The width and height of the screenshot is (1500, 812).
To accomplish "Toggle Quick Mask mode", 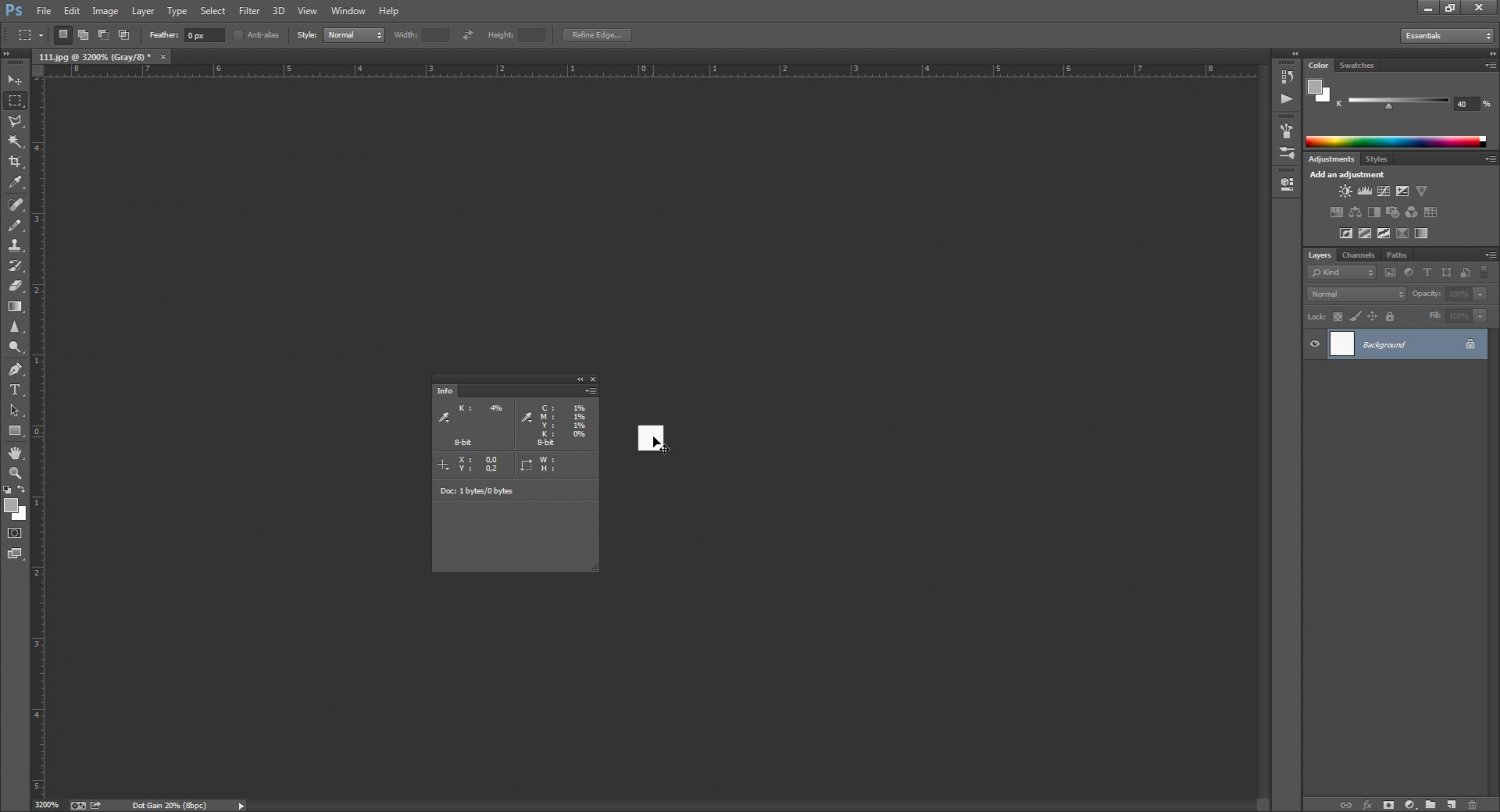I will point(15,533).
